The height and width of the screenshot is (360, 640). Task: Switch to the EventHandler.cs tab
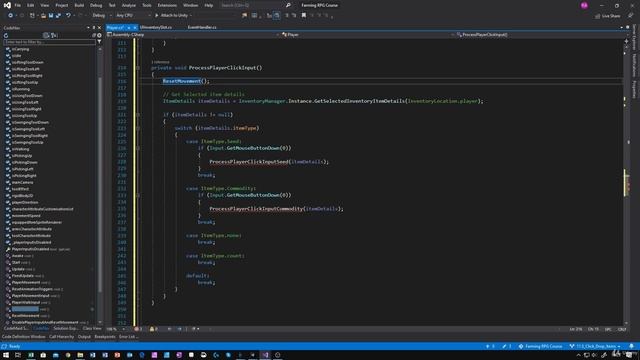(x=202, y=27)
